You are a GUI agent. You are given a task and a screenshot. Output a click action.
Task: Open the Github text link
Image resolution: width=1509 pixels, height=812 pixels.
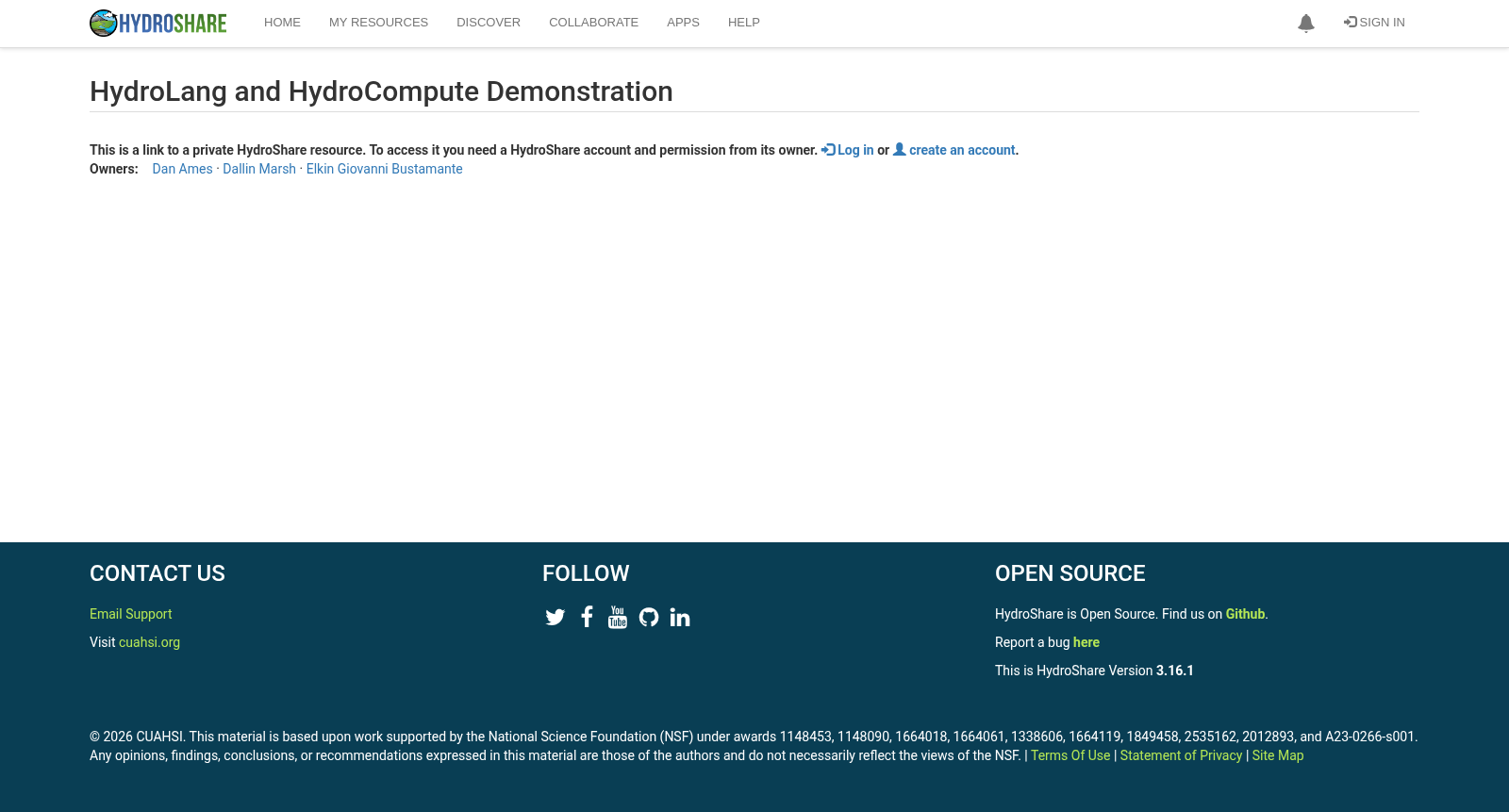(1245, 614)
